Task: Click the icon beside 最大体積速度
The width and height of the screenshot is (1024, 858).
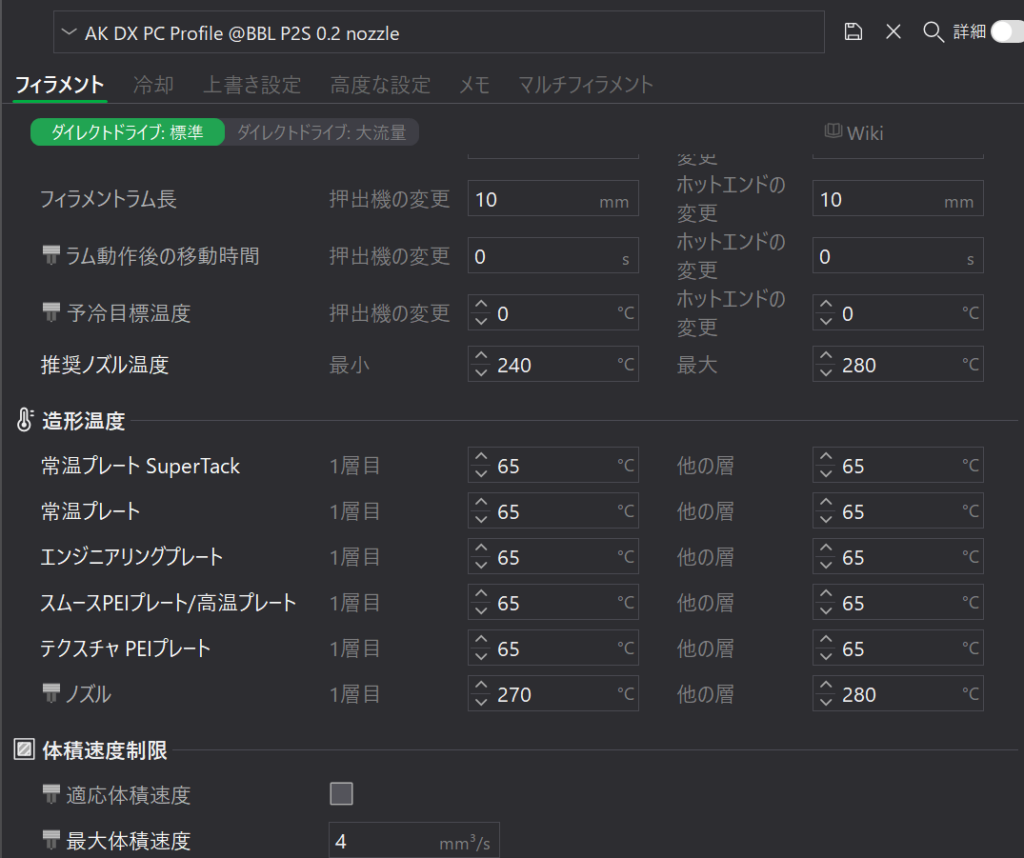Action: (x=51, y=841)
